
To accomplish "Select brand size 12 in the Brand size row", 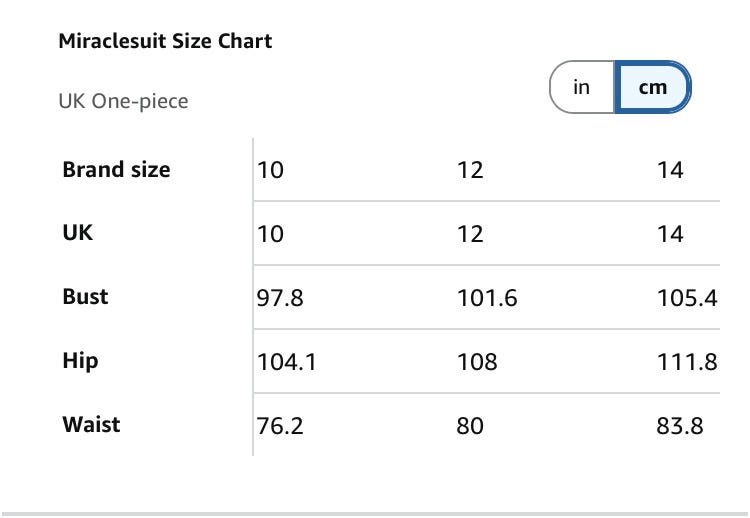I will [470, 170].
